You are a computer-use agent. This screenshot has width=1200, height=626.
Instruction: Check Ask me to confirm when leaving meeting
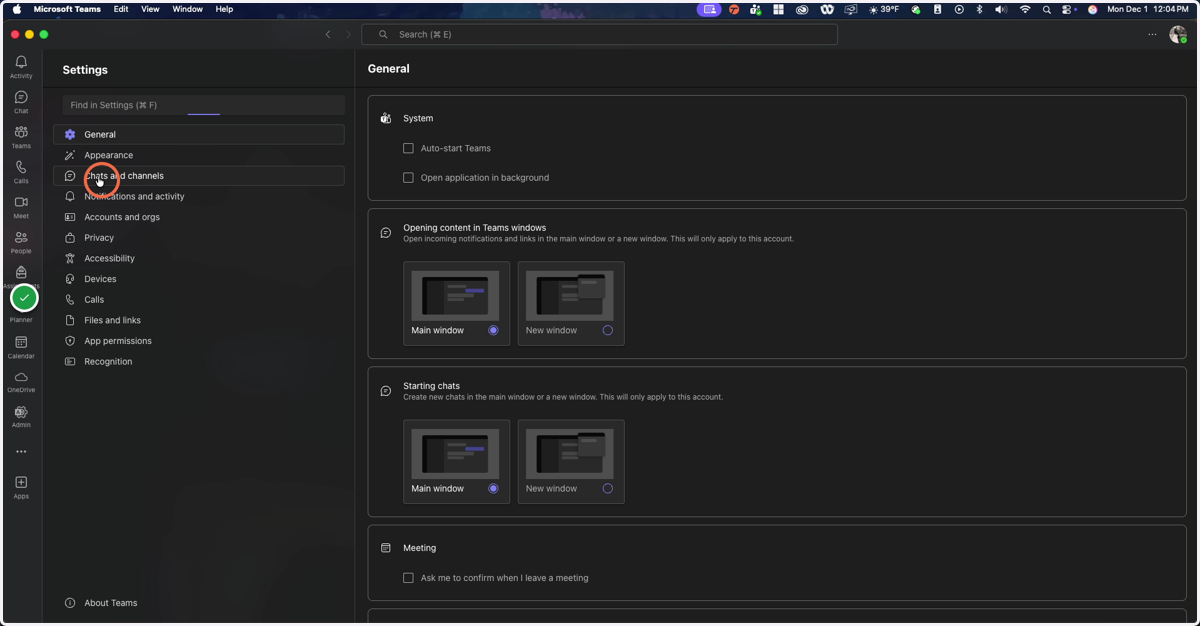coord(408,578)
